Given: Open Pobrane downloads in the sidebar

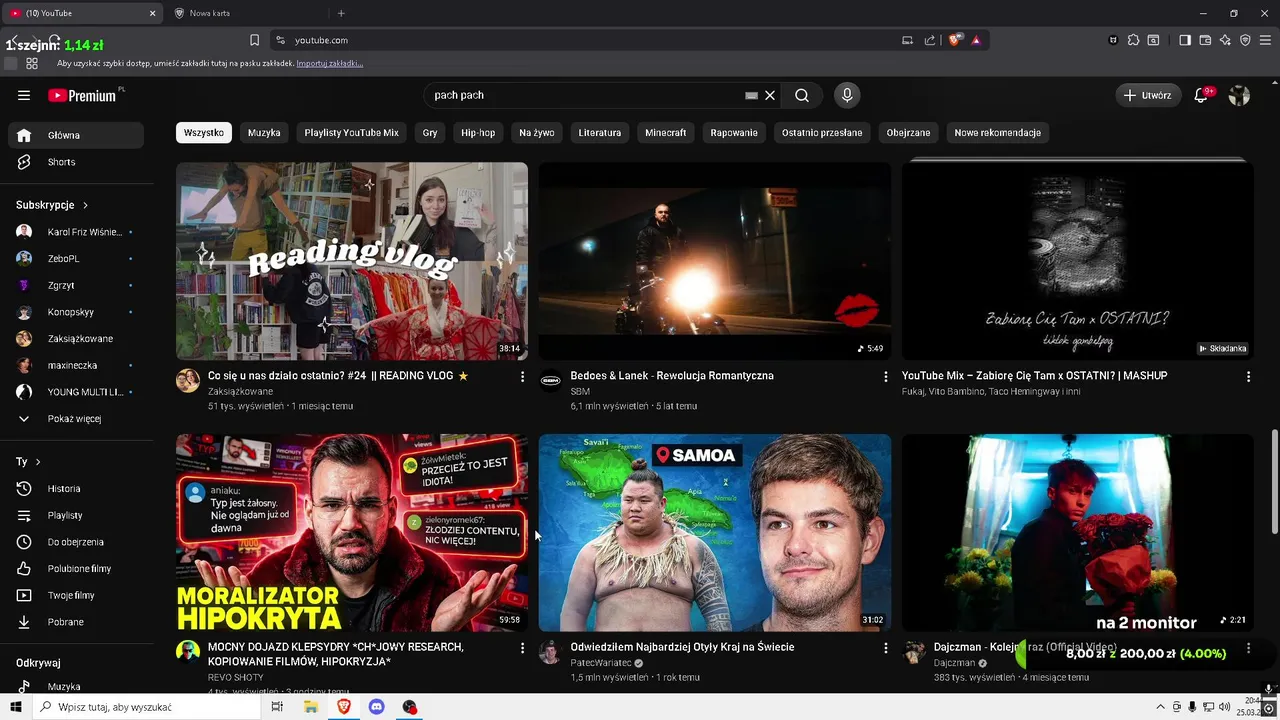Looking at the screenshot, I should [x=76, y=622].
